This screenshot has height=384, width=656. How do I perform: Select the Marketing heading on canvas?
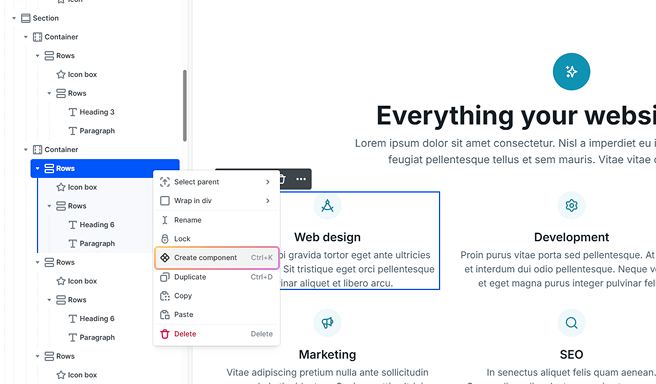(x=327, y=354)
